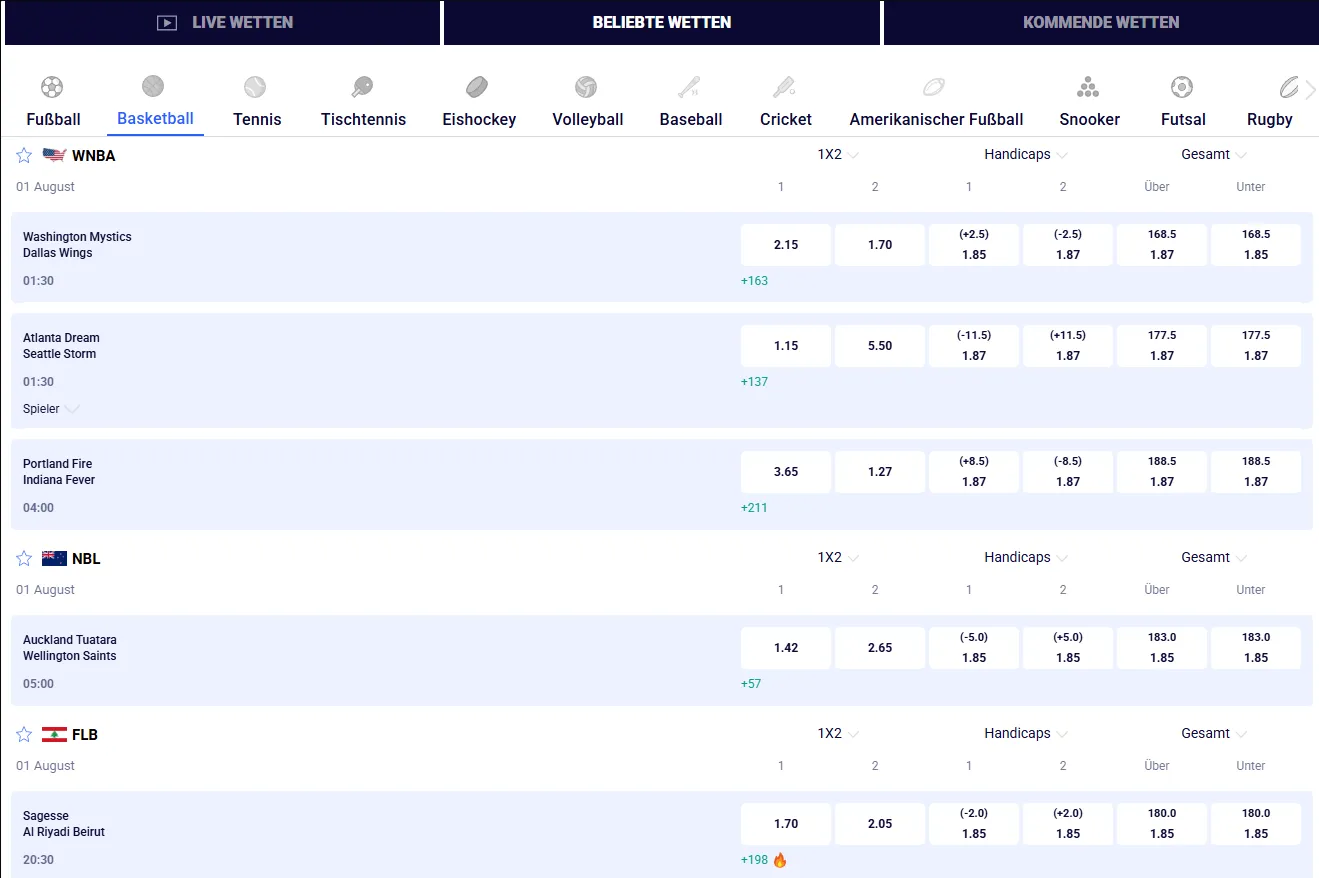This screenshot has width=1319, height=878.
Task: Open the KOMMENDE WETTEN tab
Action: coord(1101,23)
